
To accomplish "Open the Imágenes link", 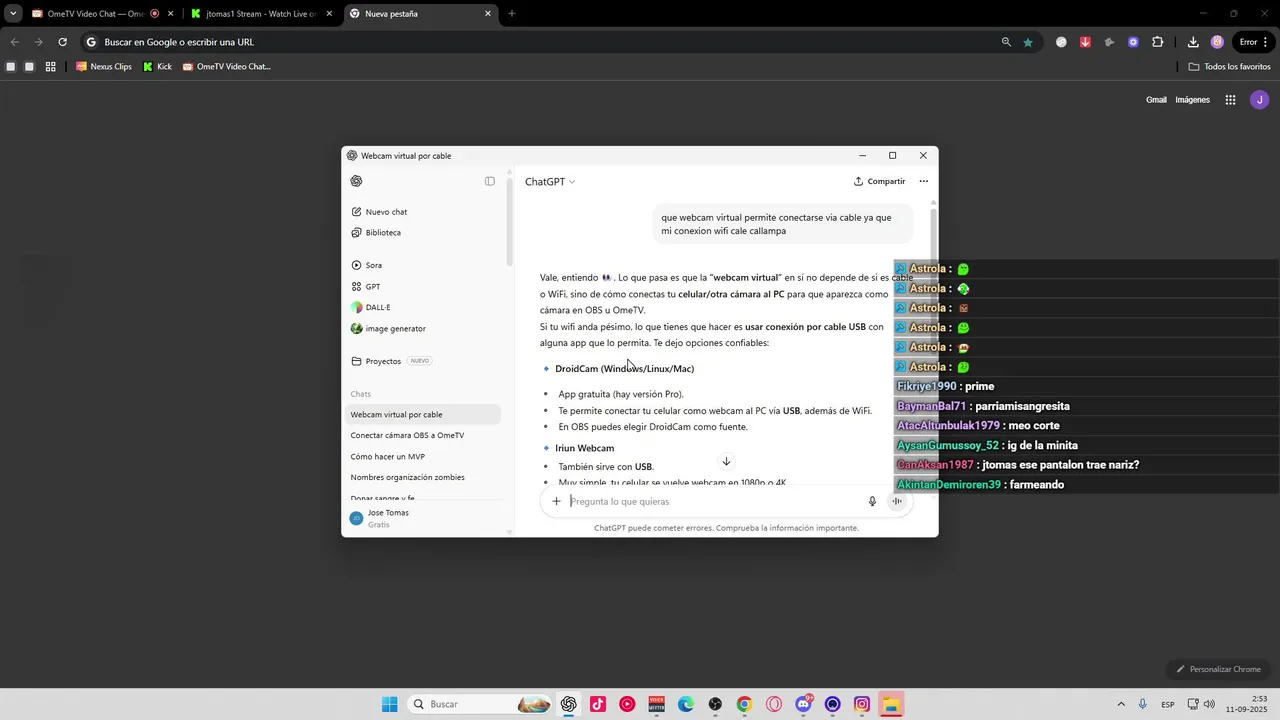I will [x=1192, y=100].
